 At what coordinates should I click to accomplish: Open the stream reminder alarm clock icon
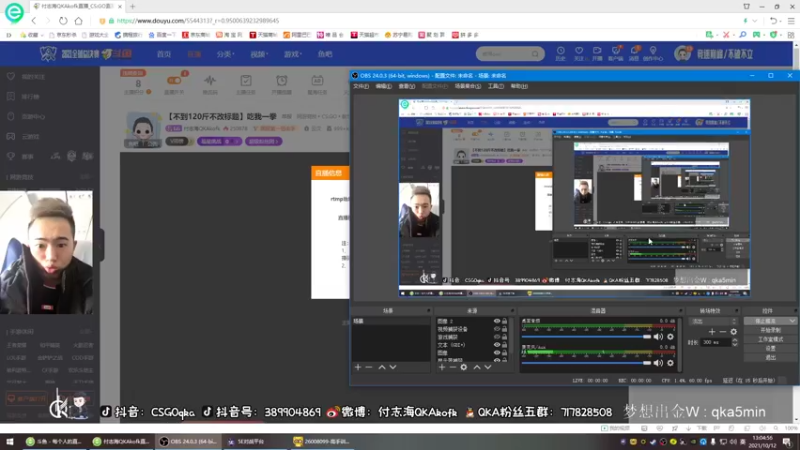tap(282, 81)
